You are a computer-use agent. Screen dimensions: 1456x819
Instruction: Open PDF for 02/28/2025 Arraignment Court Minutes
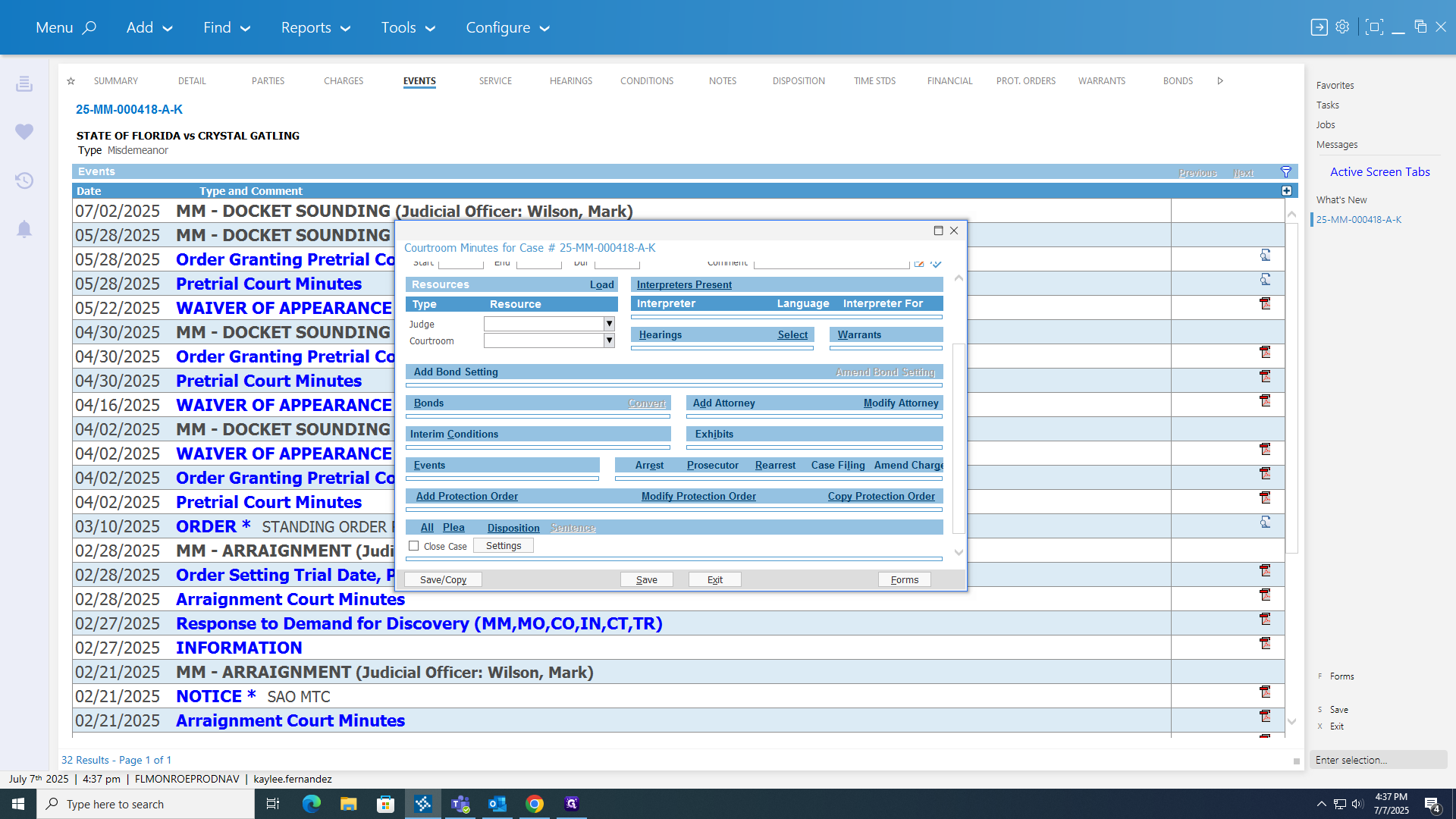pyautogui.click(x=1265, y=595)
